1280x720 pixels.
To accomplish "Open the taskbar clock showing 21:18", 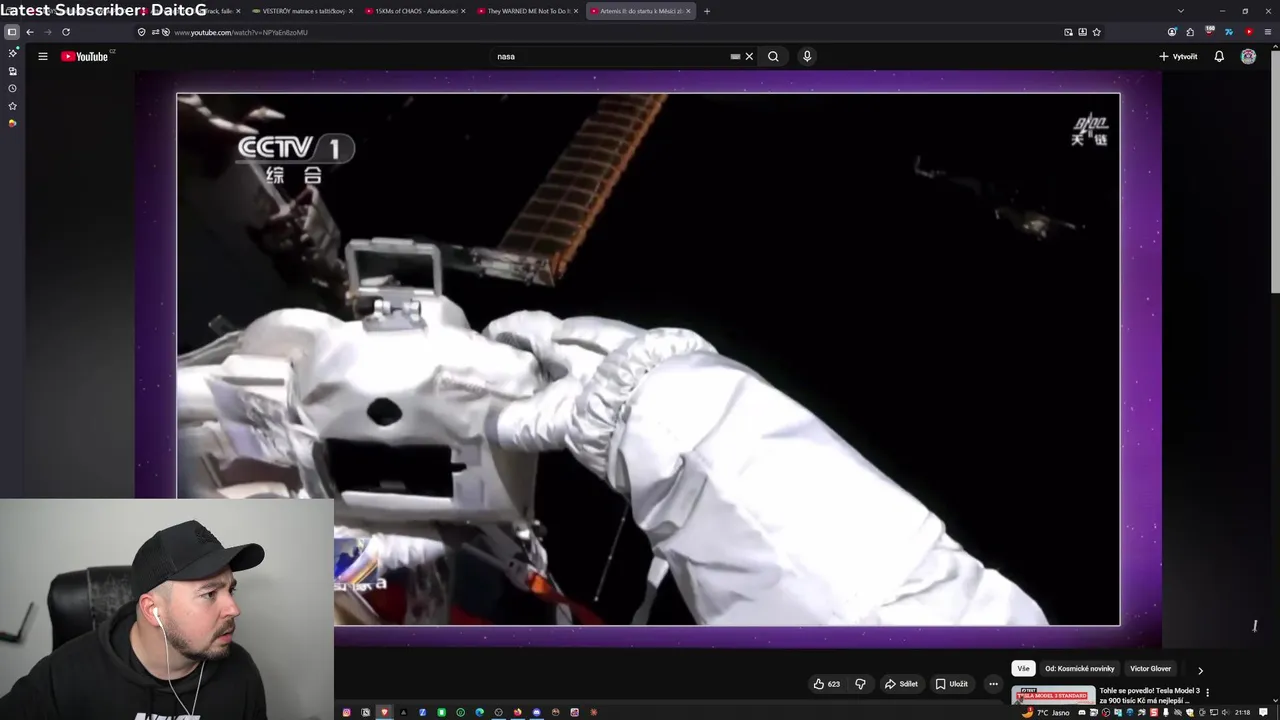I will tap(1242, 712).
